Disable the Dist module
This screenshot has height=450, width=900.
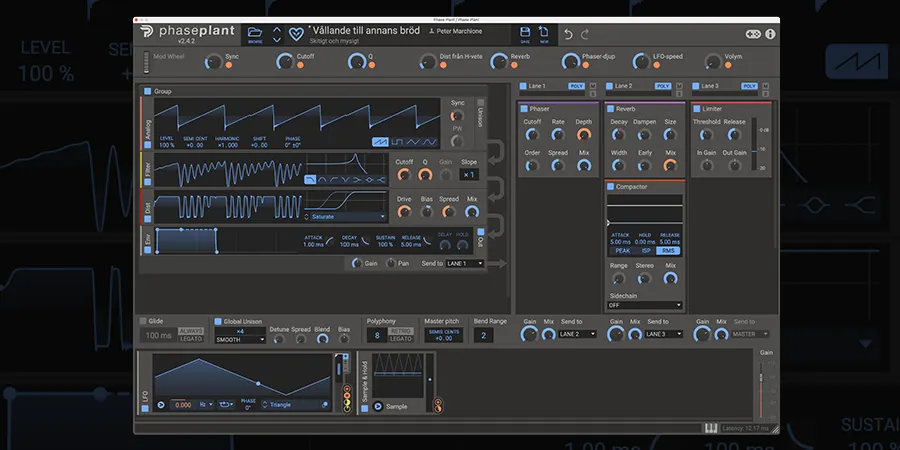tap(148, 219)
